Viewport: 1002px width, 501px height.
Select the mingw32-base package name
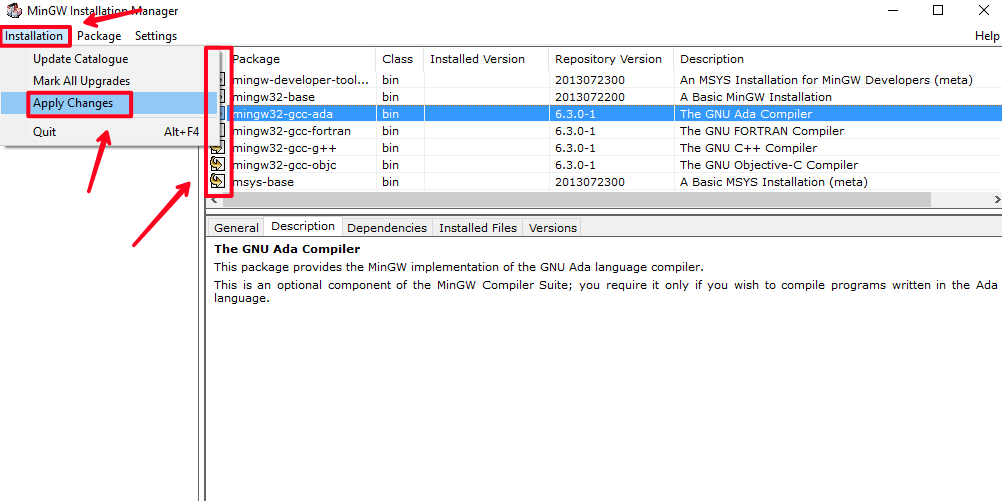tap(274, 97)
